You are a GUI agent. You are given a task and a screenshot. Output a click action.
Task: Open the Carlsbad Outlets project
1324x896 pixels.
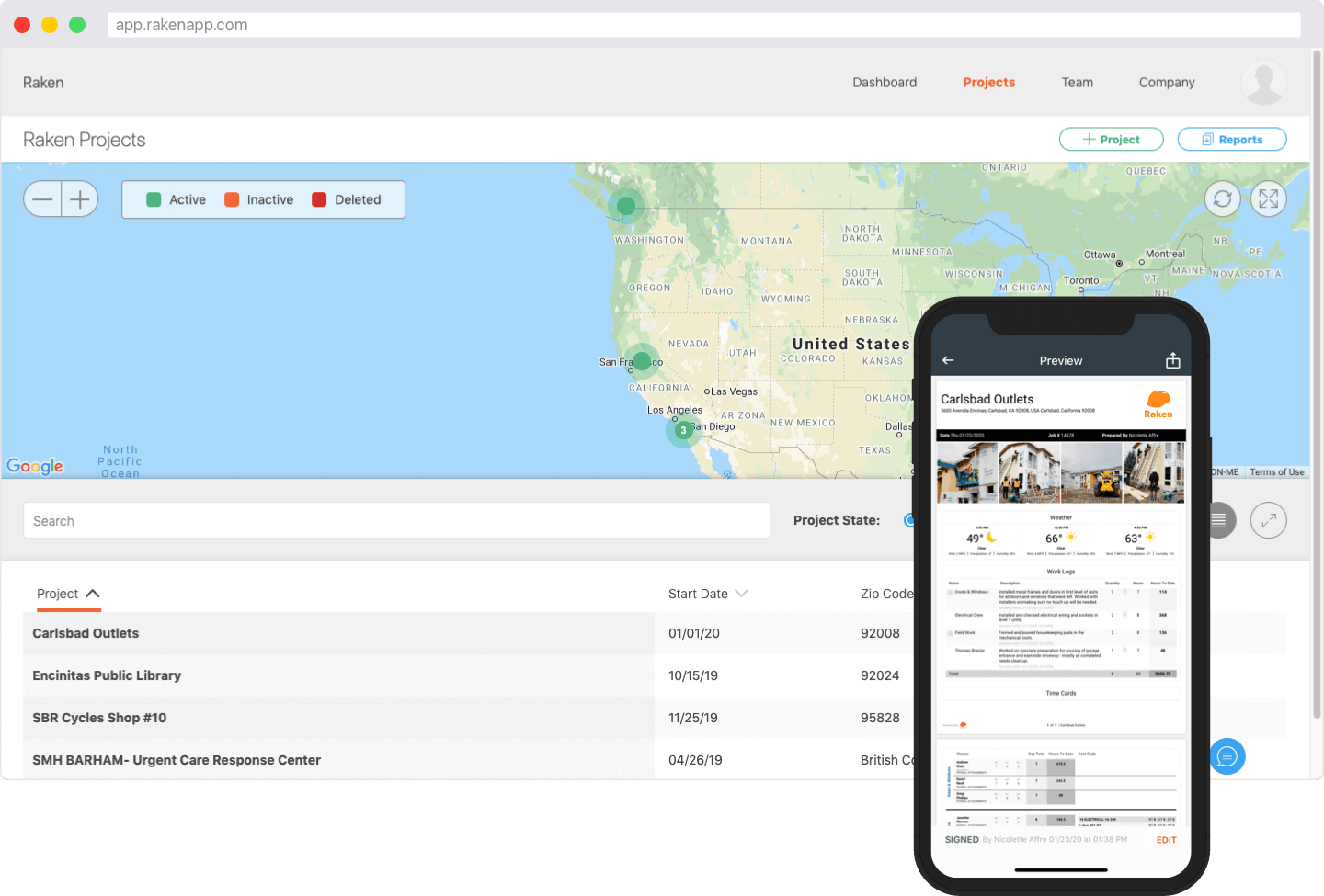click(x=86, y=633)
